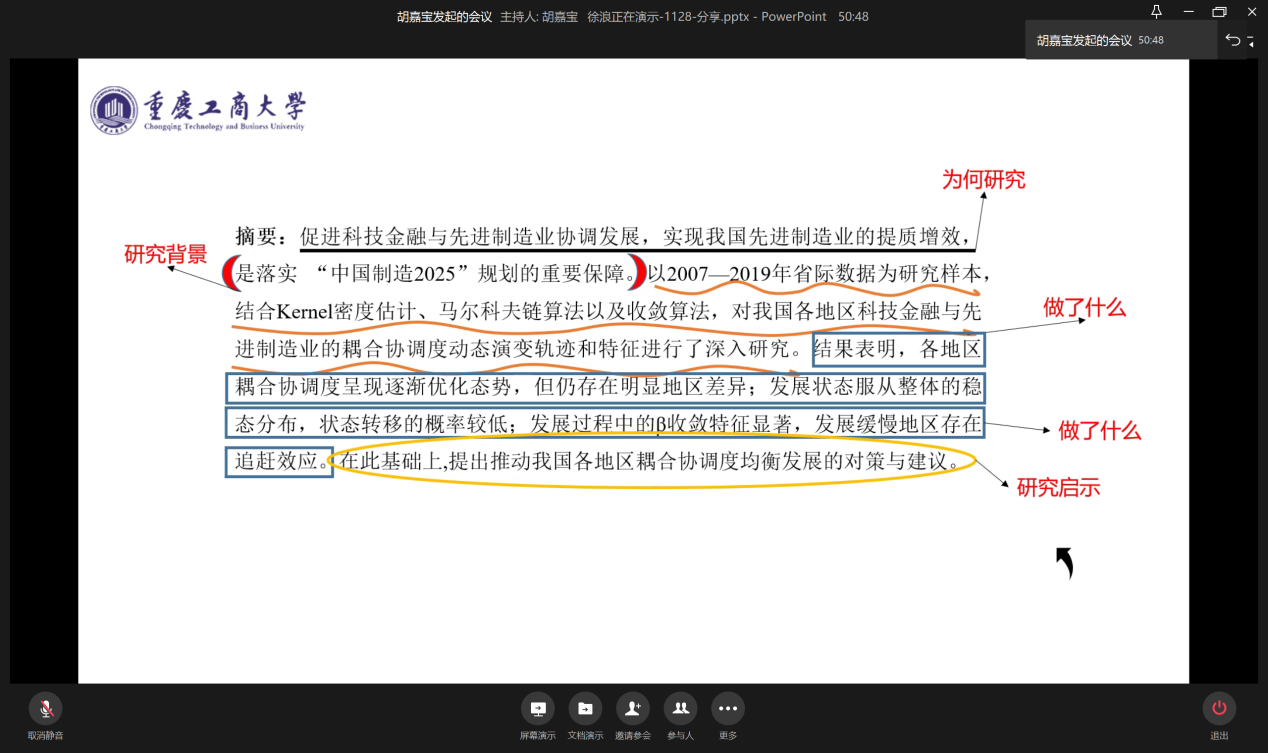Expand the More (更多) options menu
This screenshot has height=753, width=1268.
(727, 709)
